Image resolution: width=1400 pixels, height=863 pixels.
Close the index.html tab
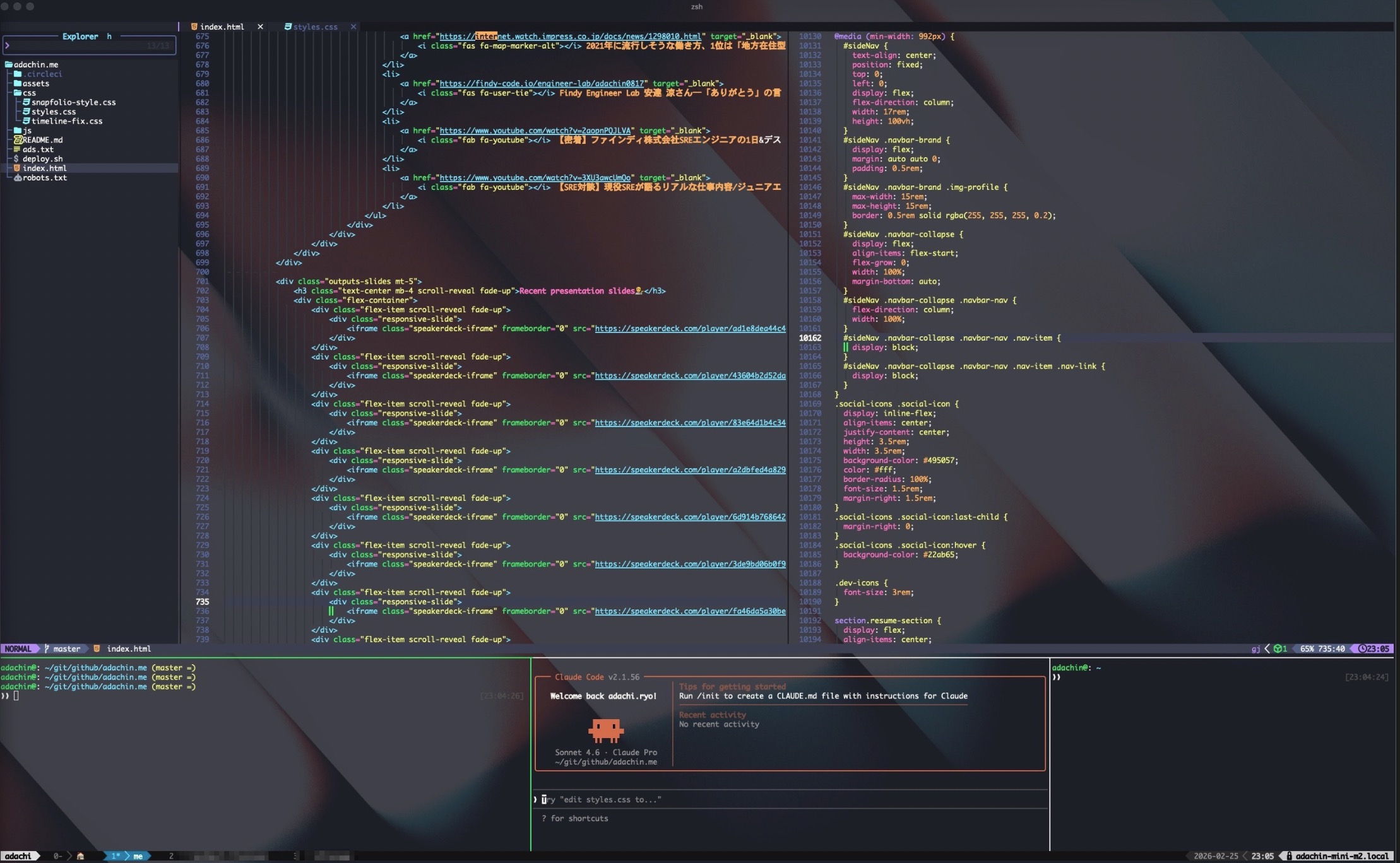[x=260, y=26]
